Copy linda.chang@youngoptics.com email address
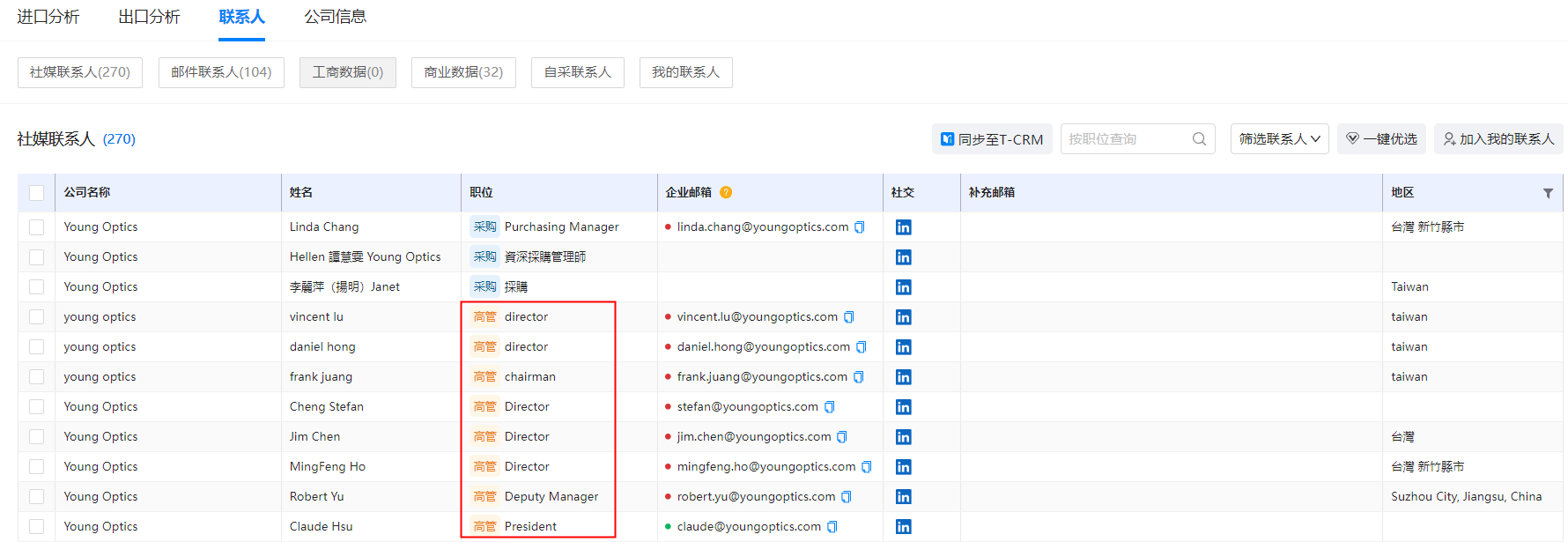Screen dimensions: 1568x542 (860, 227)
